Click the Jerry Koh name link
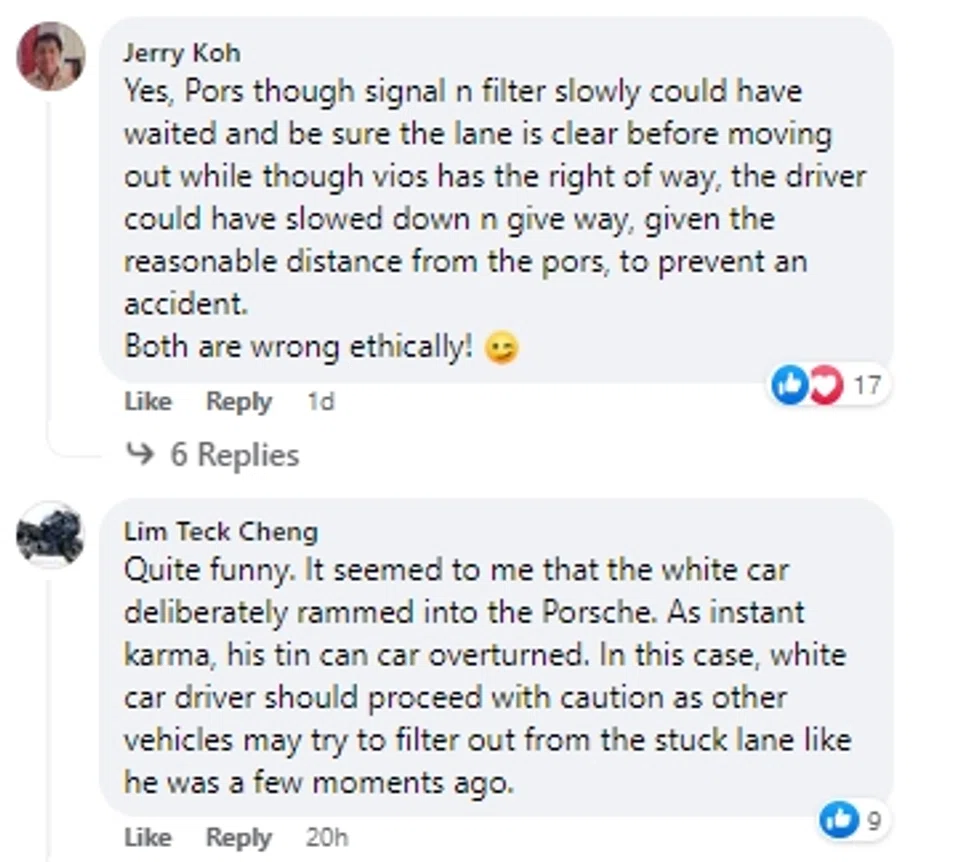This screenshot has height=862, width=960. (x=181, y=52)
